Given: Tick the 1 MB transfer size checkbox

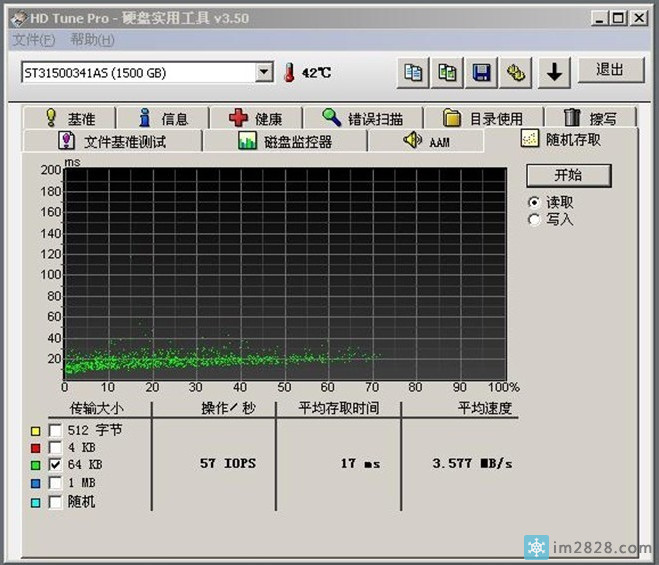Looking at the screenshot, I should 56,484.
